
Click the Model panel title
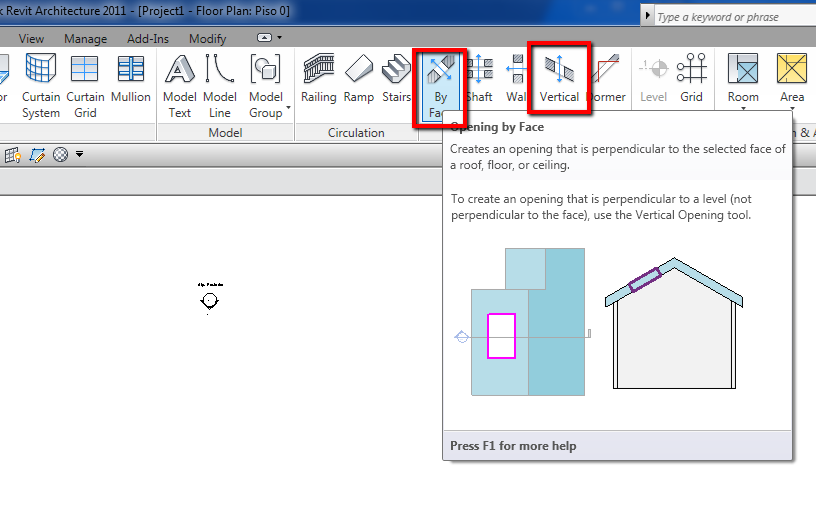pos(225,133)
